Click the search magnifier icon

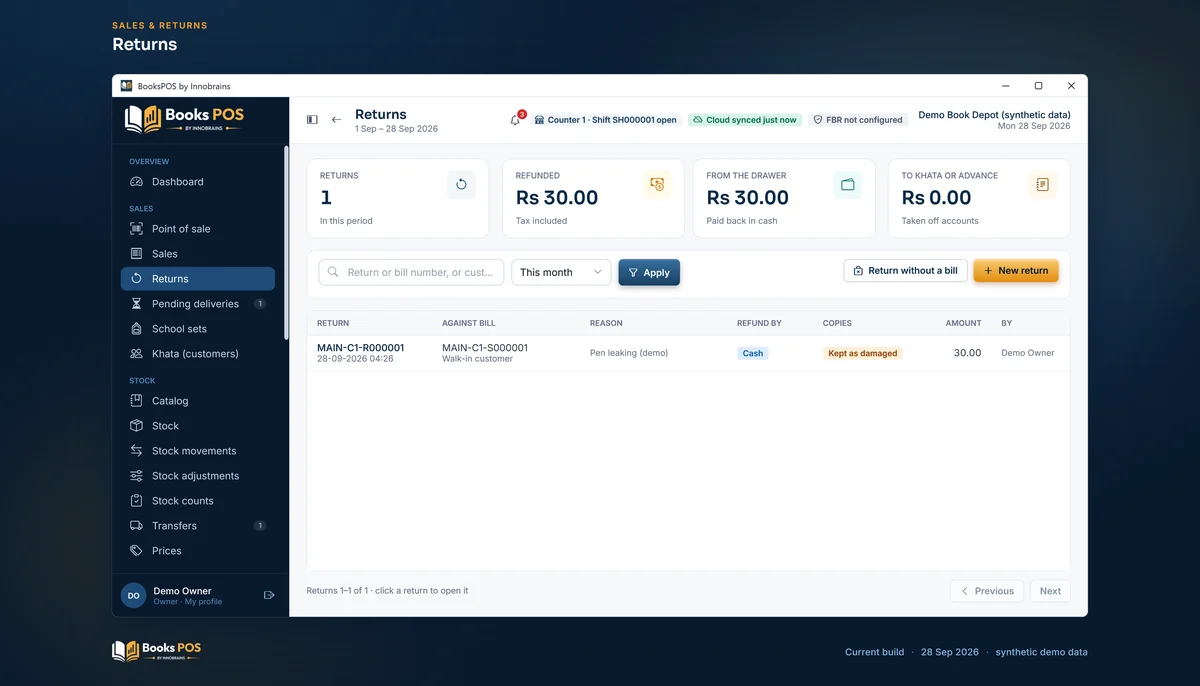click(333, 272)
